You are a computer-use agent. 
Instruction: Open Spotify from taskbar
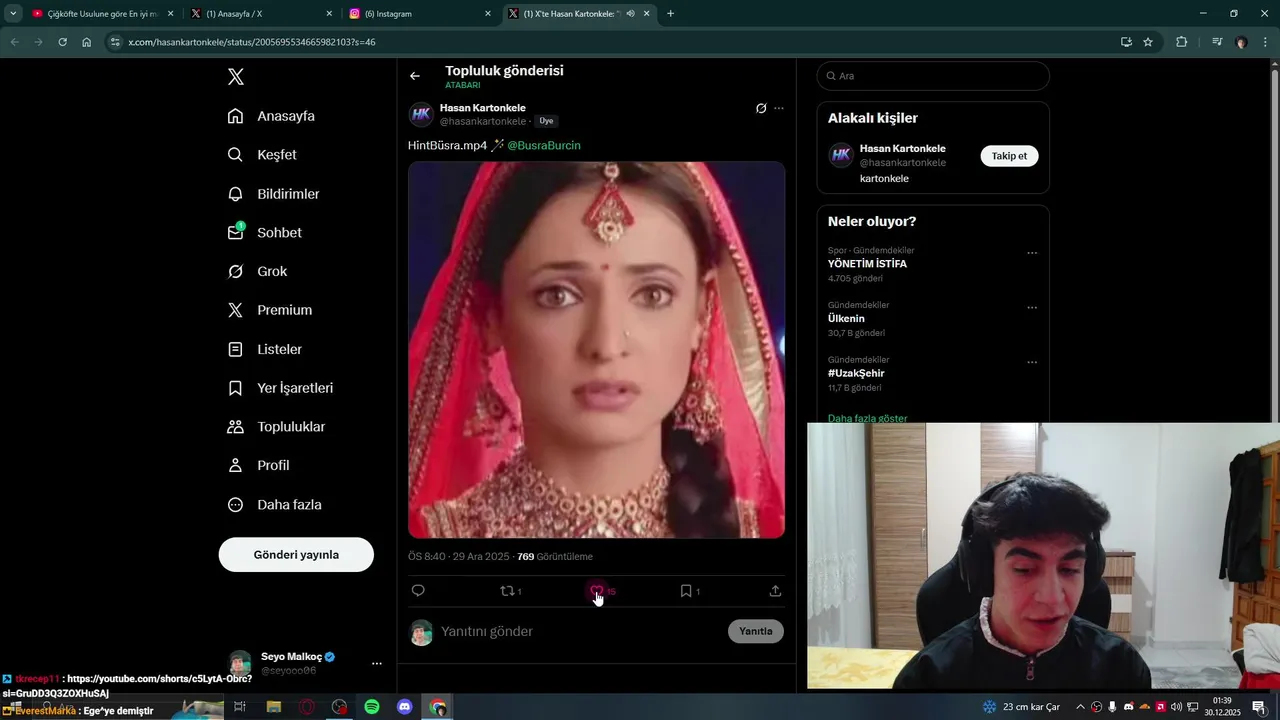point(371,707)
